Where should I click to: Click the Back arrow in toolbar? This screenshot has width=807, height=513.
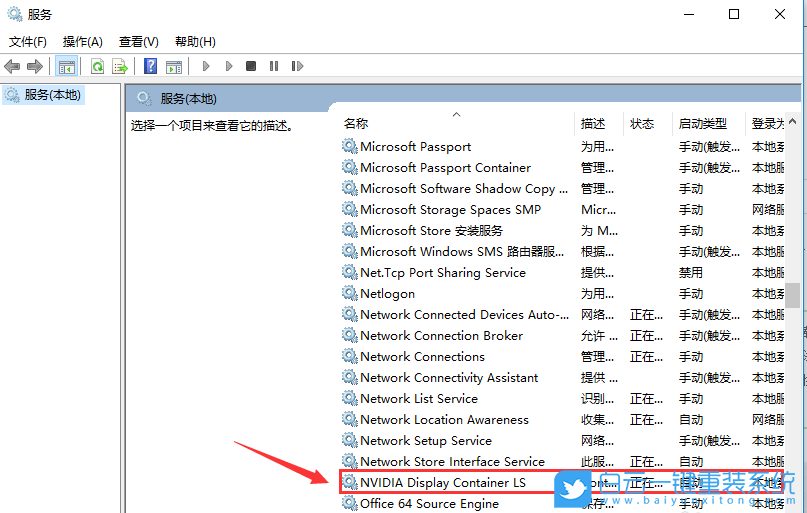[12, 67]
